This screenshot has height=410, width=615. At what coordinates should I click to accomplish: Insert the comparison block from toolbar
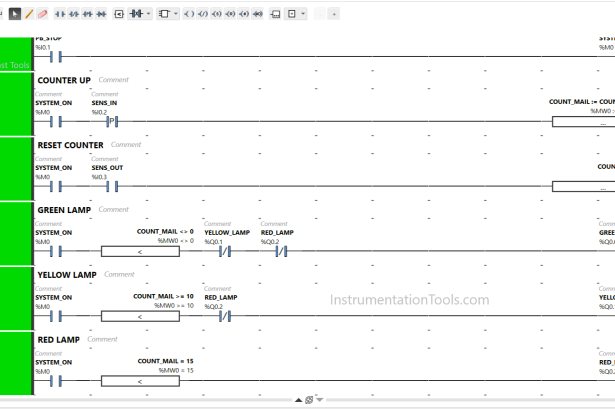coord(119,14)
